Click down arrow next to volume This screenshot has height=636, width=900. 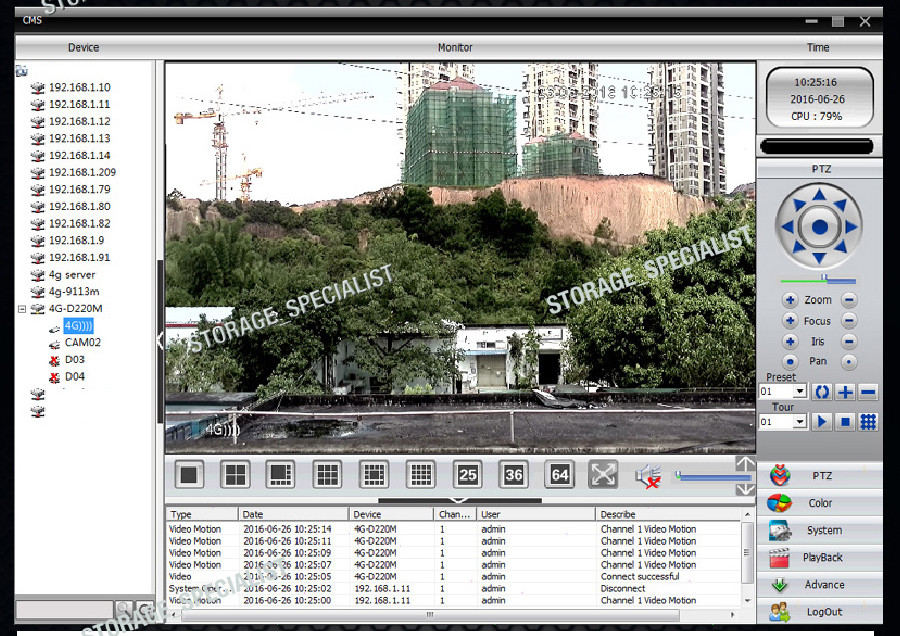pos(745,489)
